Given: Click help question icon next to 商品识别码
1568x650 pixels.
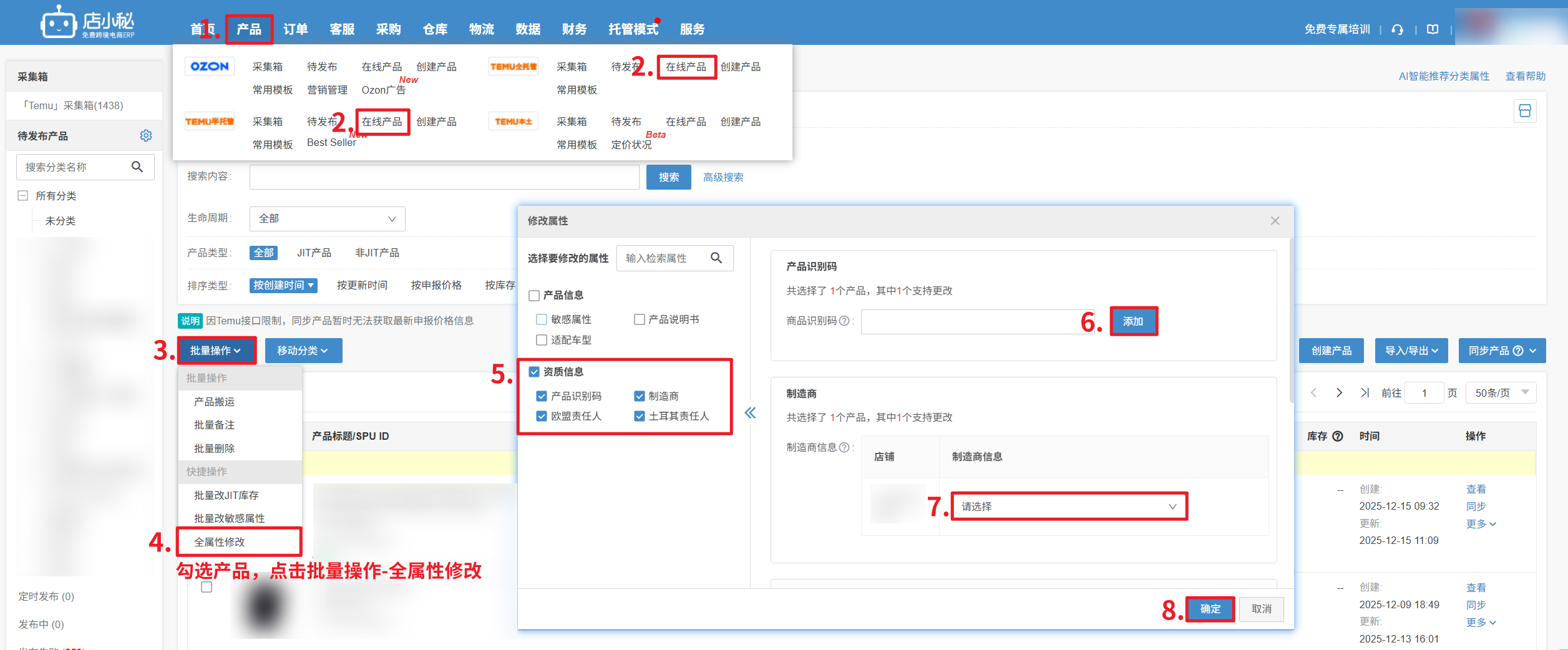Looking at the screenshot, I should click(x=844, y=321).
